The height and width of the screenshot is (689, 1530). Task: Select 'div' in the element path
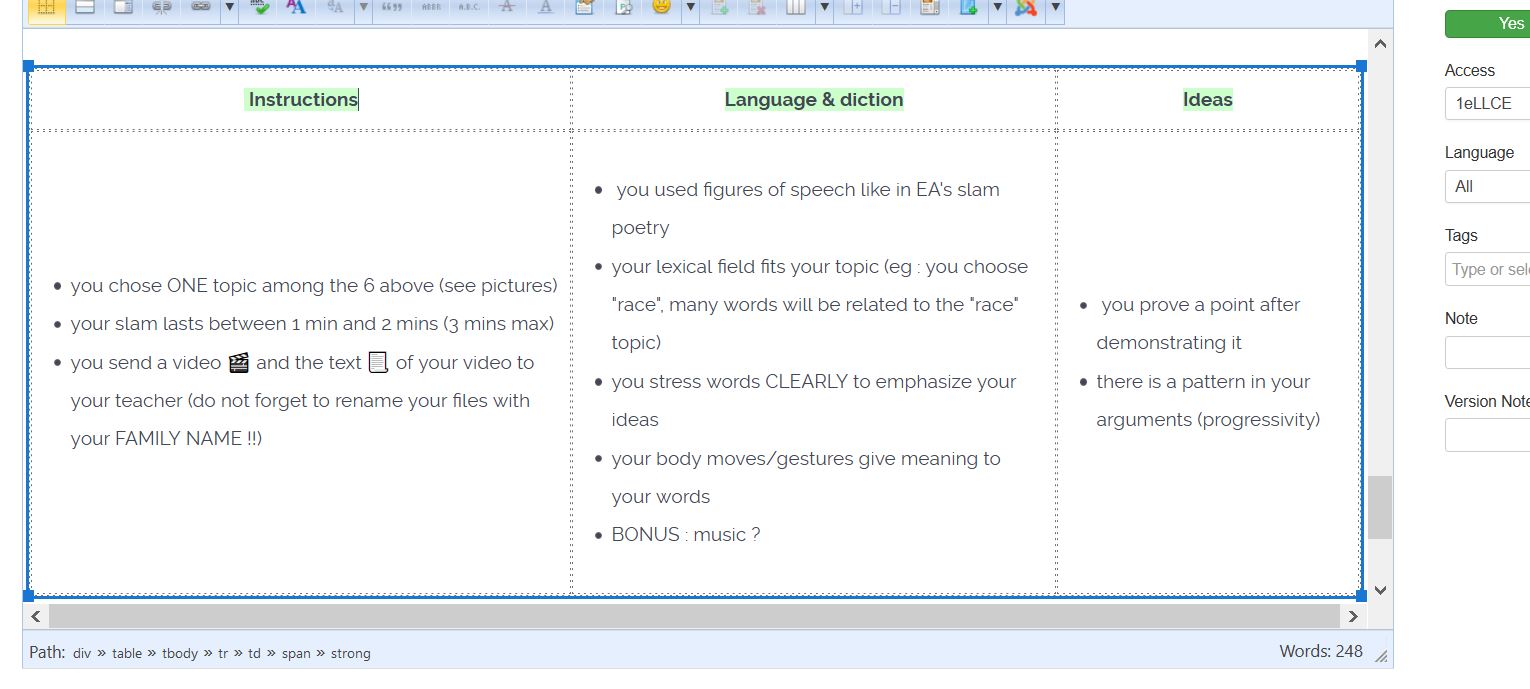(82, 653)
